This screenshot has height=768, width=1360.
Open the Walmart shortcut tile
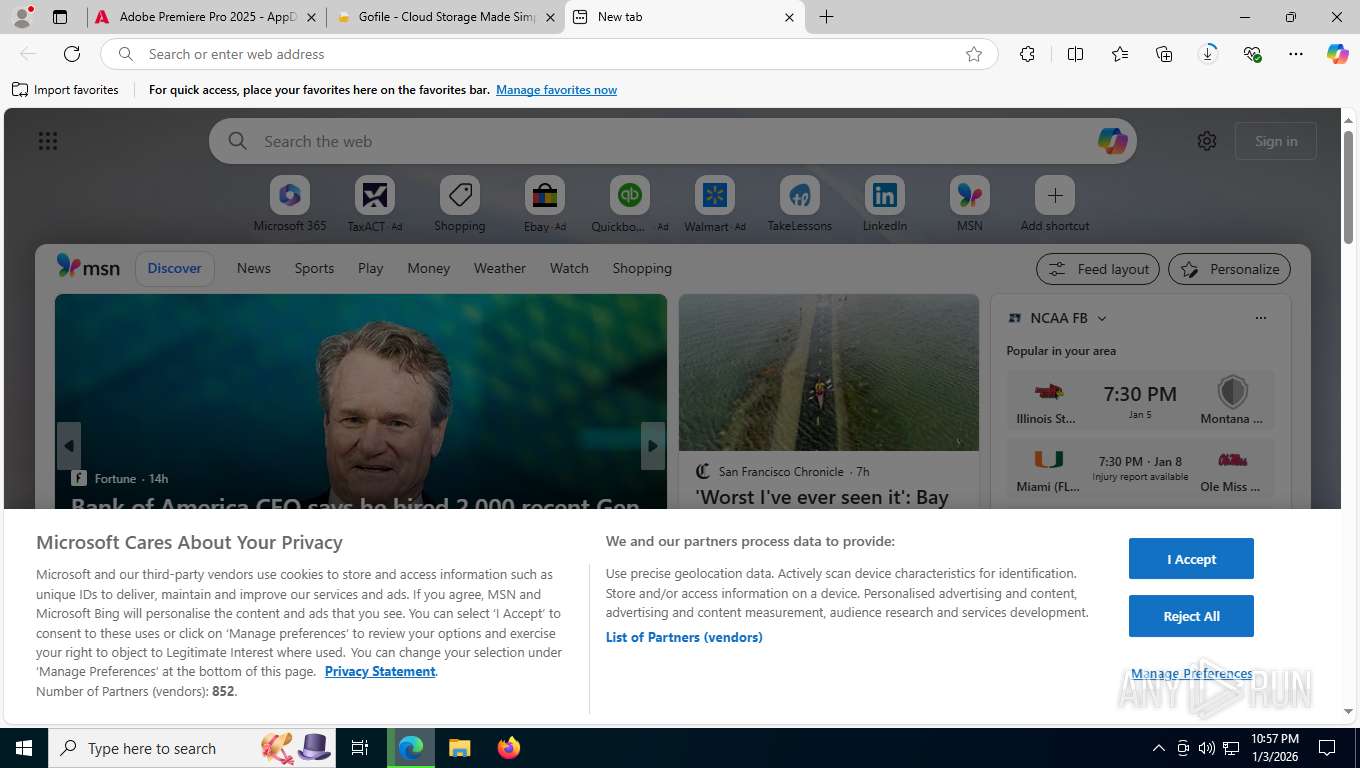715,205
